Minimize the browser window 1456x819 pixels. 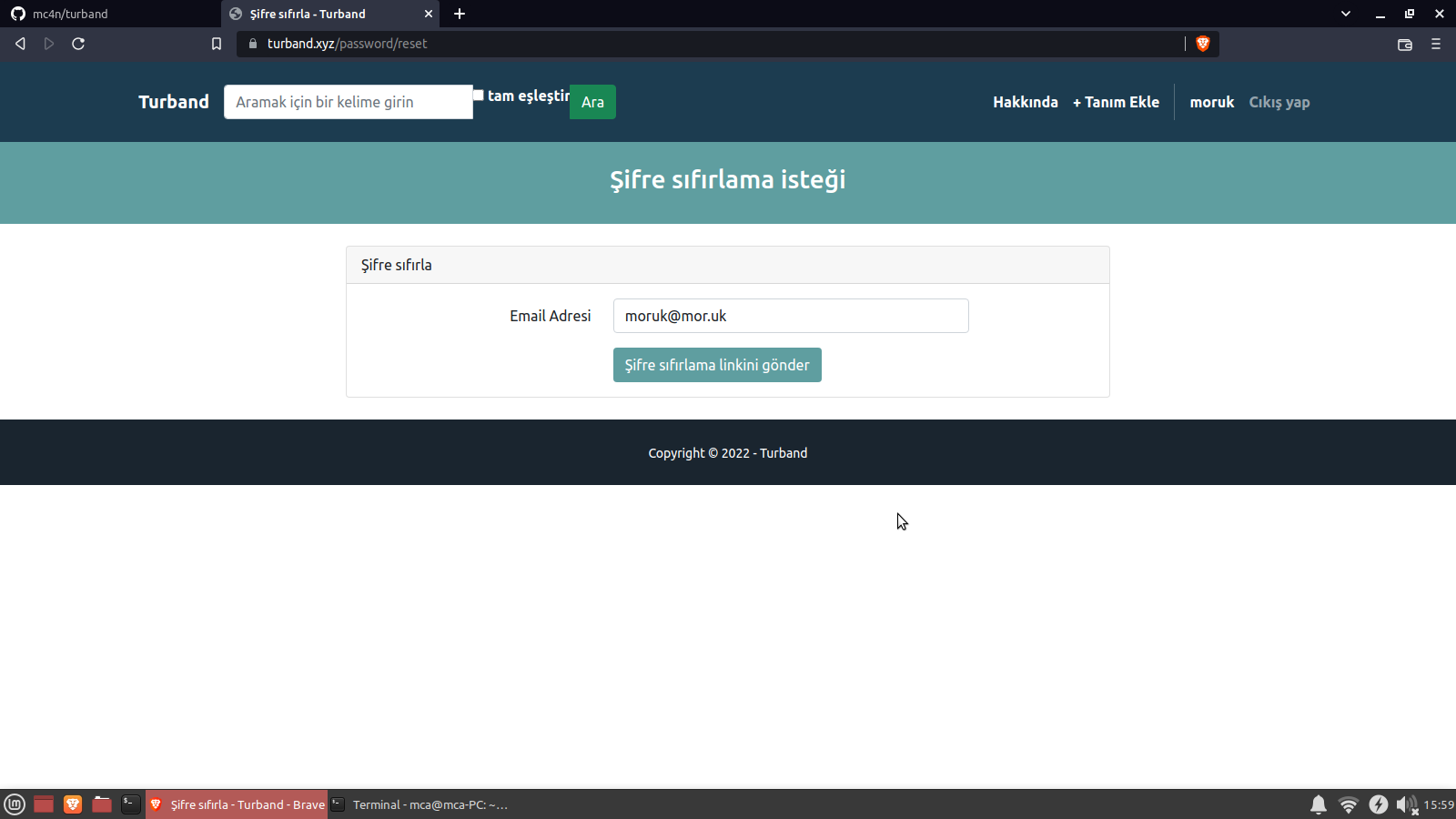(1380, 14)
